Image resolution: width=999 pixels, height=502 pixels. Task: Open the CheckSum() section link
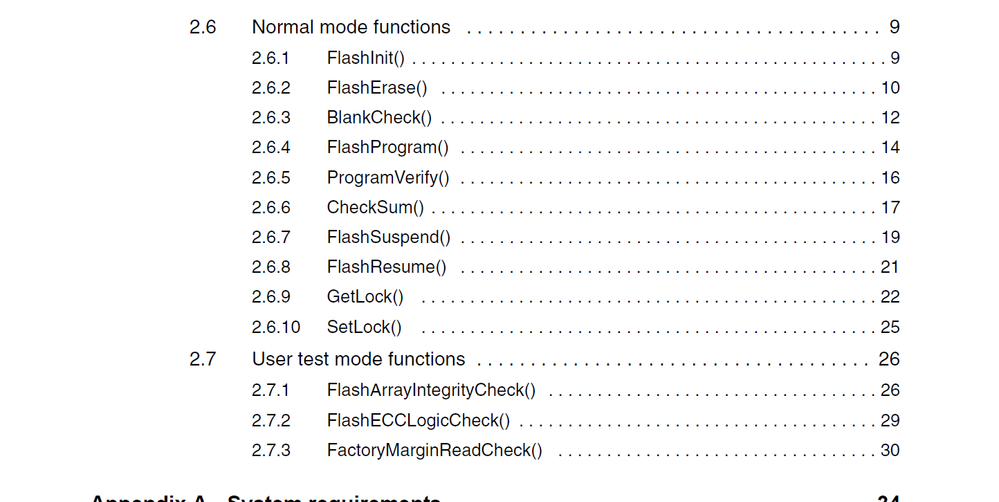tap(376, 208)
